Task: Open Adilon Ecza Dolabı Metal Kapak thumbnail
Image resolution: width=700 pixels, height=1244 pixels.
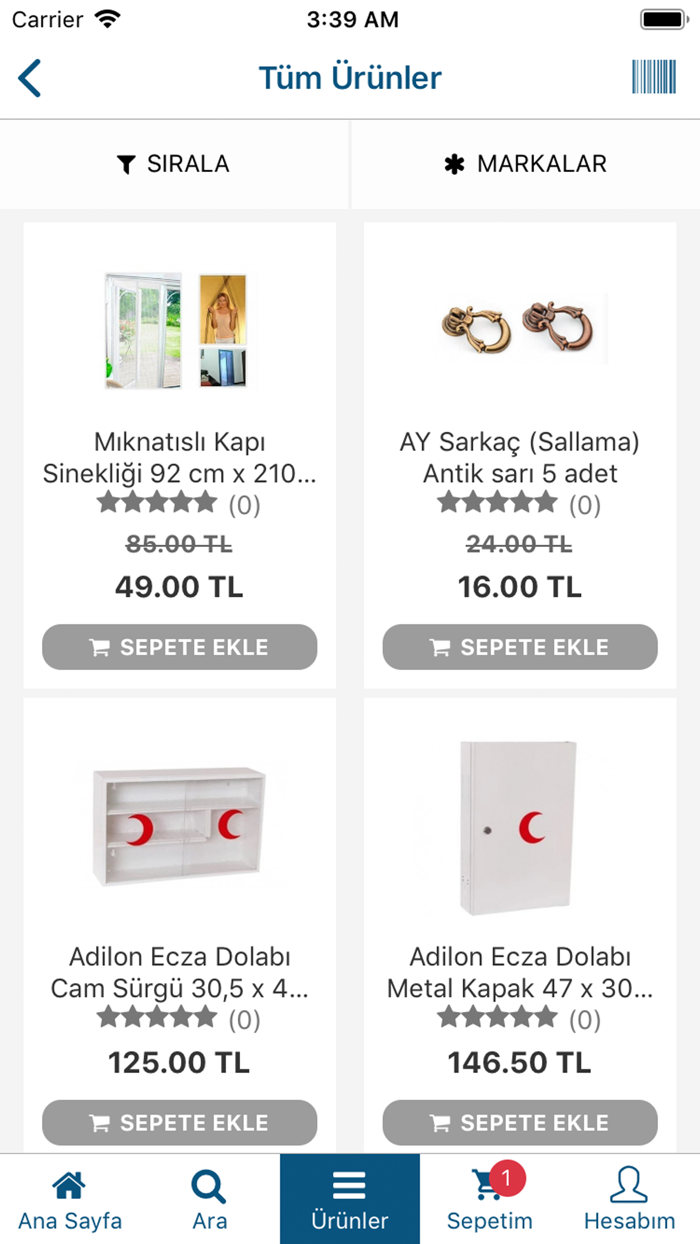Action: [x=519, y=827]
